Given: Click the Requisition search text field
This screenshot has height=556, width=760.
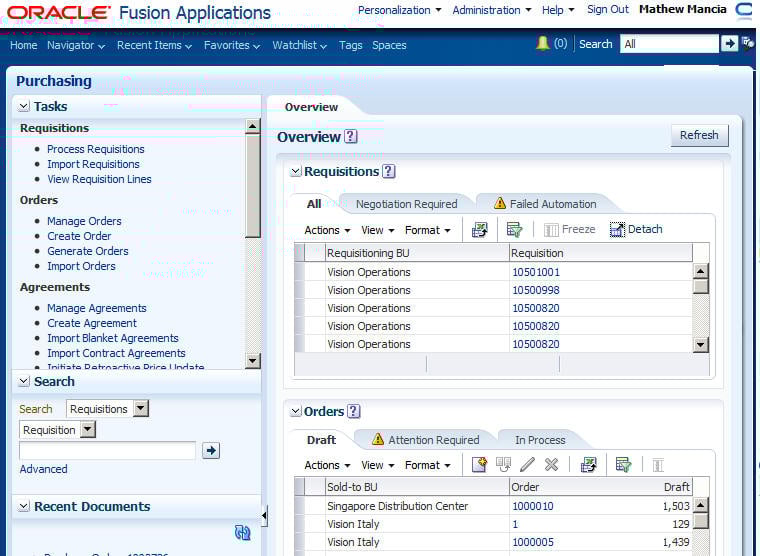Looking at the screenshot, I should 108,450.
